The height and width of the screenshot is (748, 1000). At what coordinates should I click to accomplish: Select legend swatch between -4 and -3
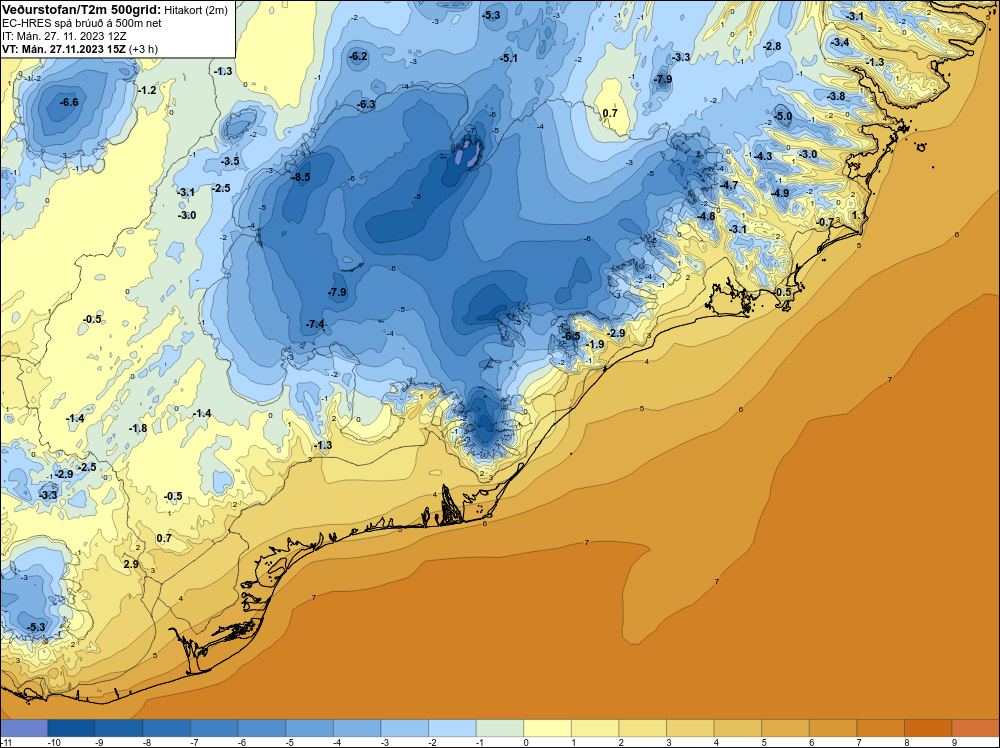click(x=357, y=728)
